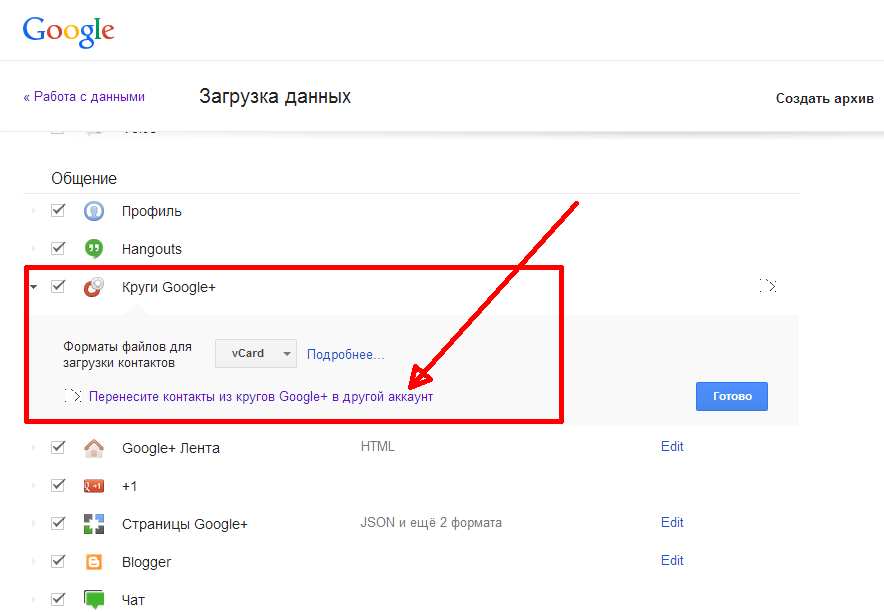Toggle the Круги Google+ checkbox

coord(58,286)
